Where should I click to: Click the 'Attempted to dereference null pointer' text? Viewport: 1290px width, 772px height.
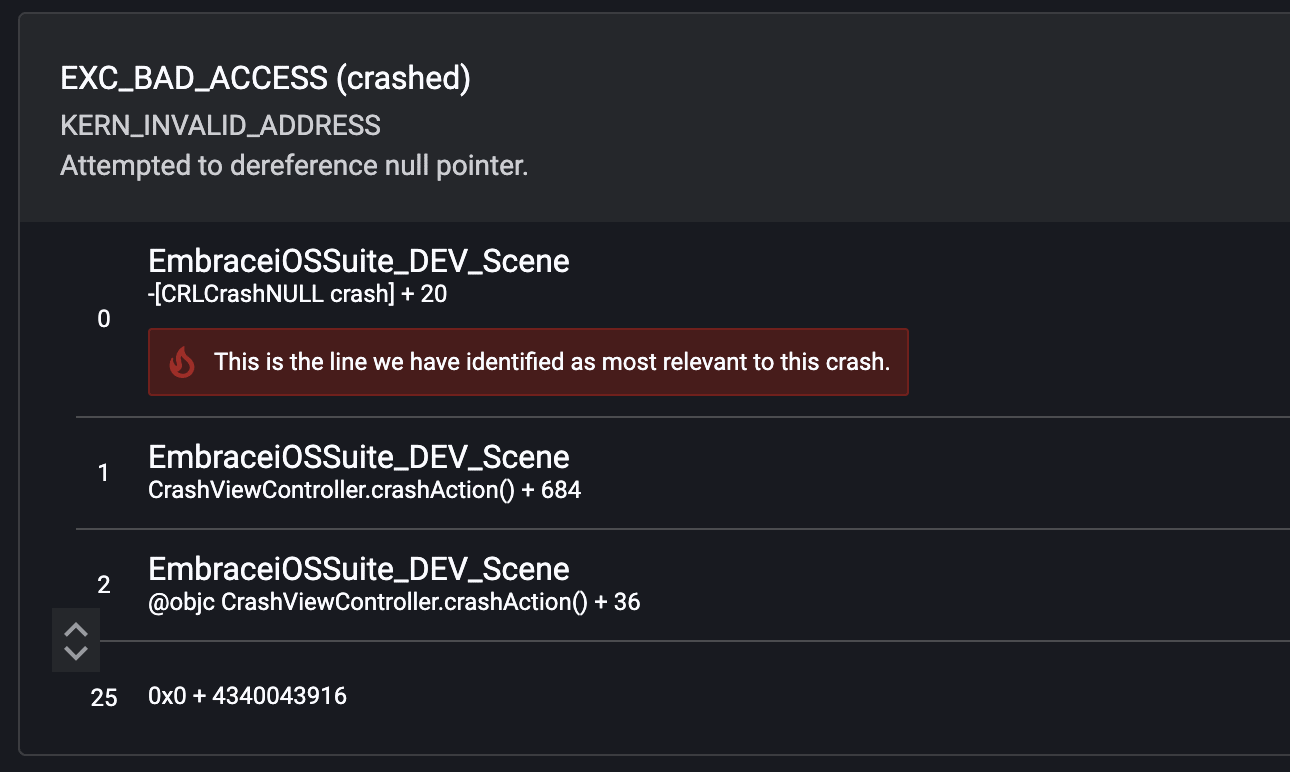tap(294, 165)
